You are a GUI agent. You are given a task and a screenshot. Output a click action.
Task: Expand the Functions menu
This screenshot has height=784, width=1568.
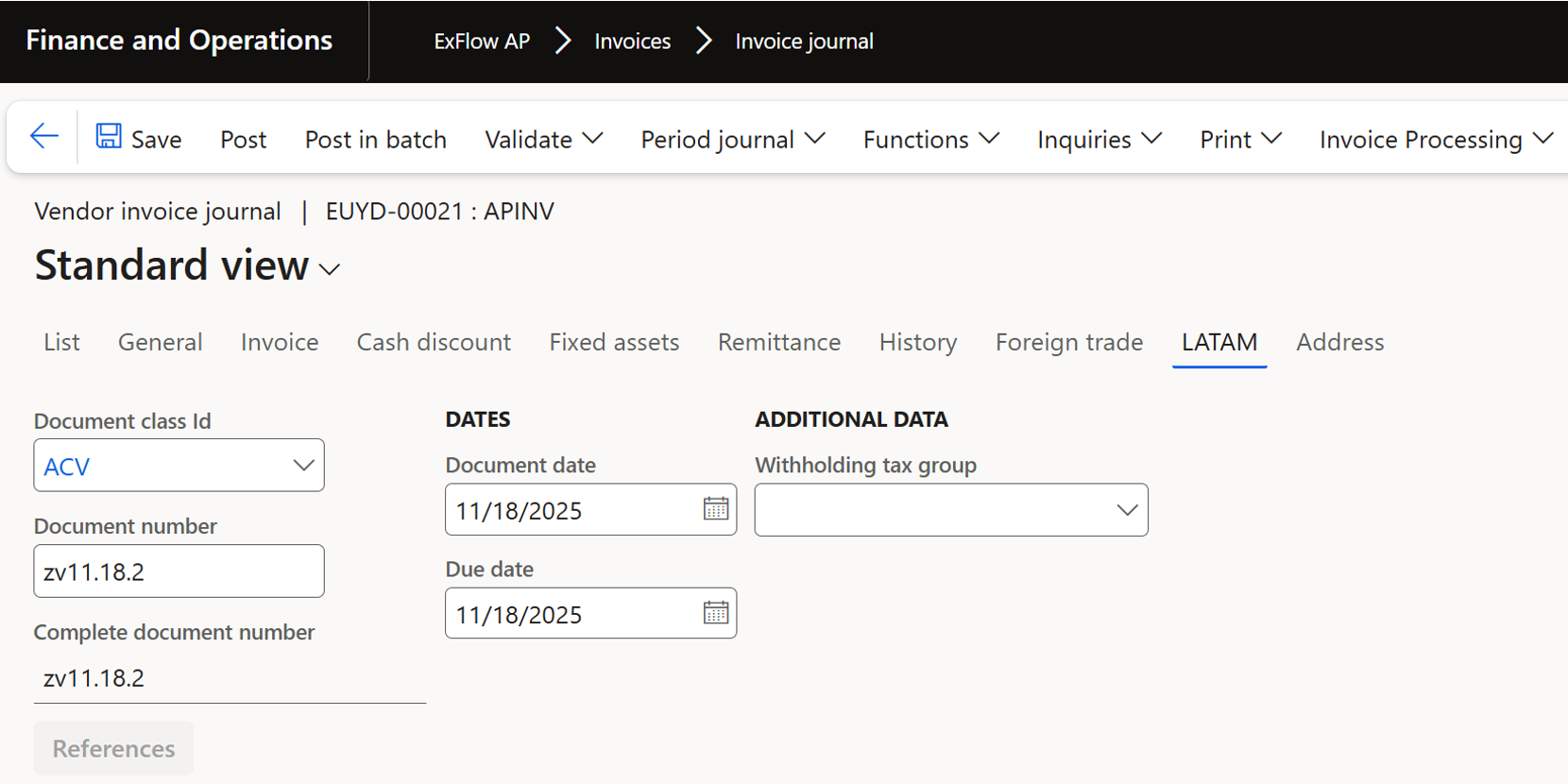(930, 140)
